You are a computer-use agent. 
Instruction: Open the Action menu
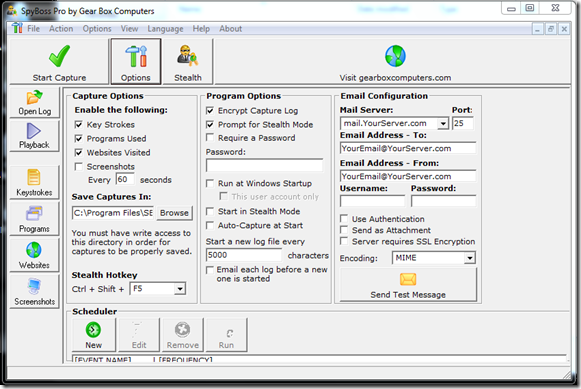coord(61,29)
